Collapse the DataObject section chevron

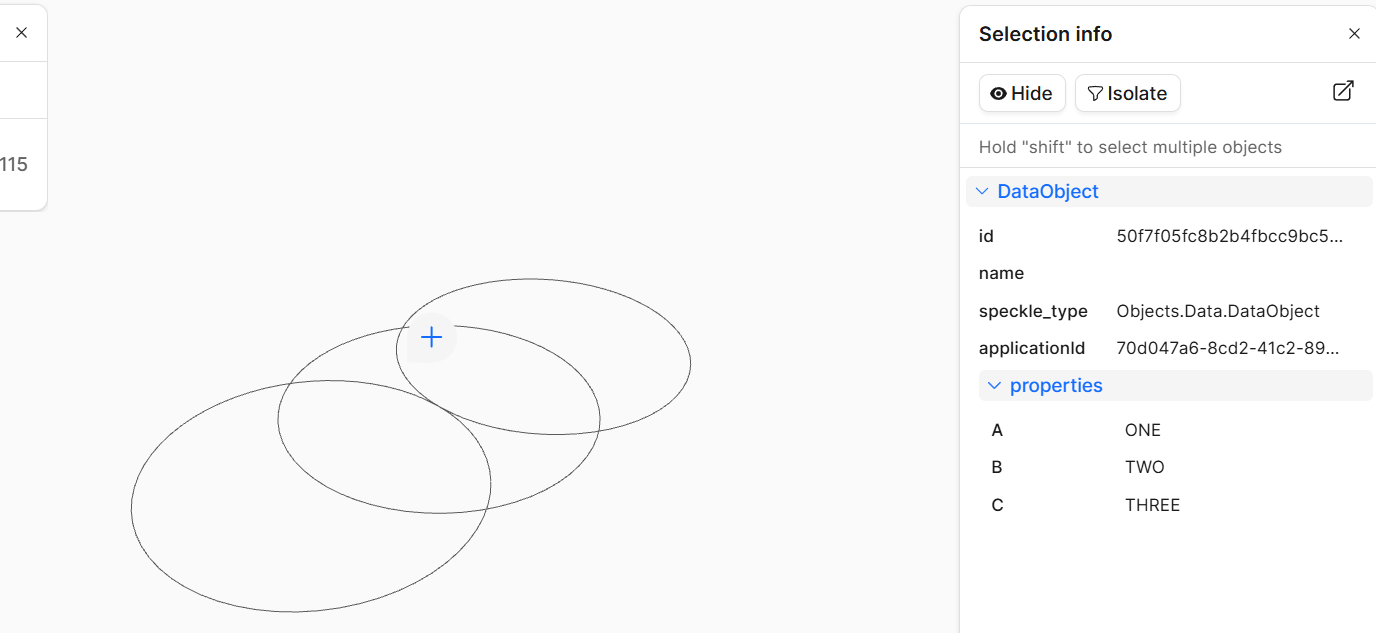click(982, 191)
